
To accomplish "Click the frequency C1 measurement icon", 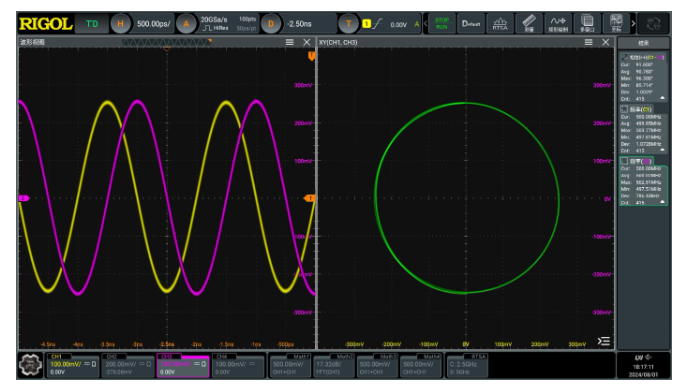I will 624,109.
